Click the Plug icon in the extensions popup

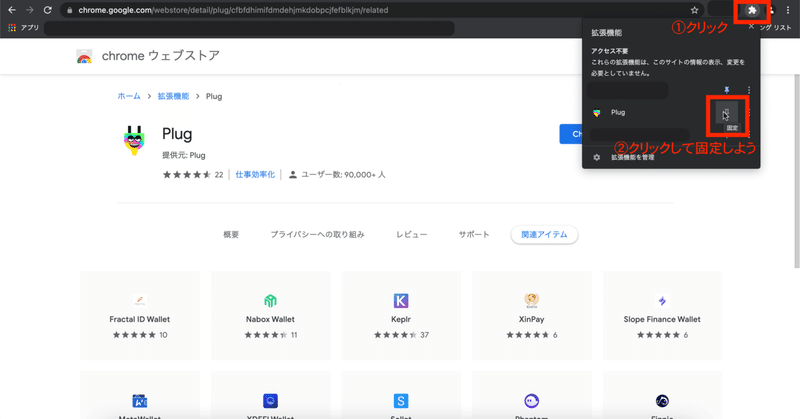[596, 113]
